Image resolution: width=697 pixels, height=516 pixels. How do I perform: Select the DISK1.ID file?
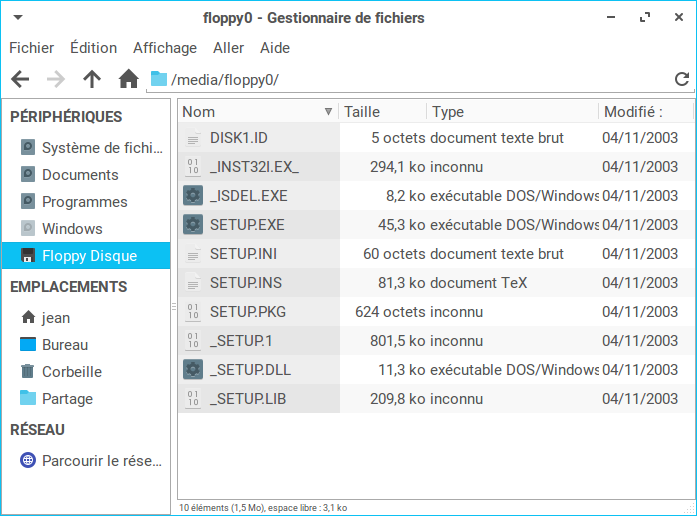(238, 138)
